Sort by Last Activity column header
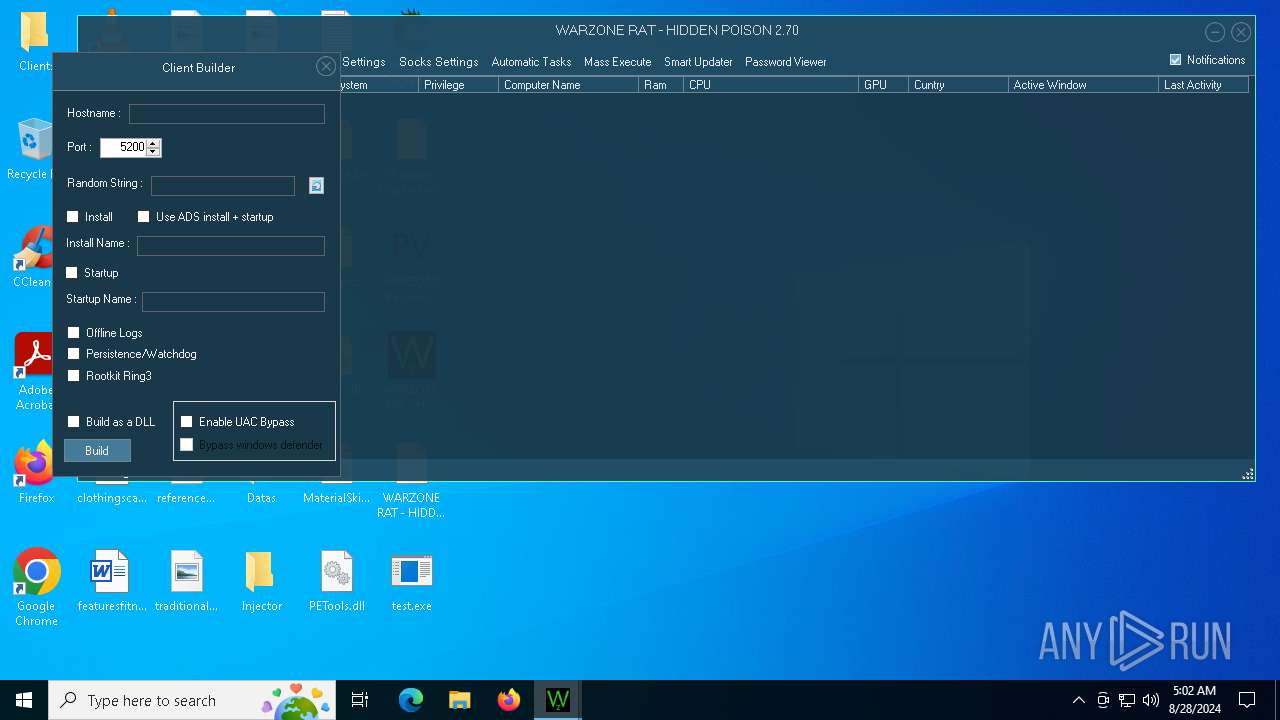Image resolution: width=1280 pixels, height=720 pixels. coord(1203,85)
